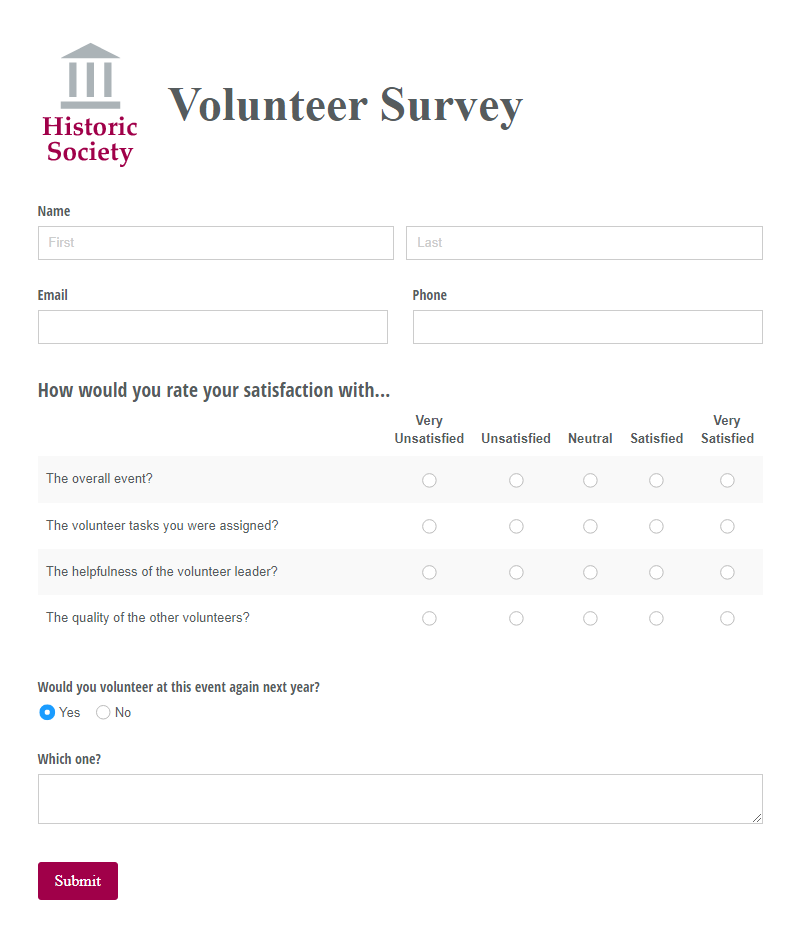Choose Satisfied for quality of other volunteers
This screenshot has height=937, width=800.
656,618
